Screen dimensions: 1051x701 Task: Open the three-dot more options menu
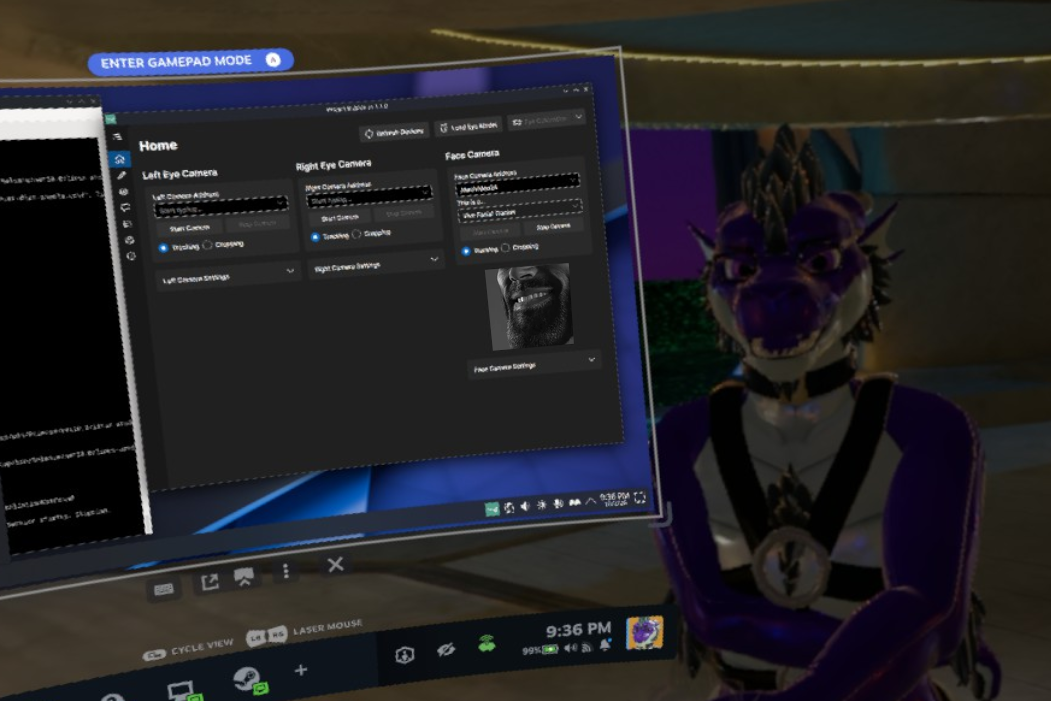point(286,571)
